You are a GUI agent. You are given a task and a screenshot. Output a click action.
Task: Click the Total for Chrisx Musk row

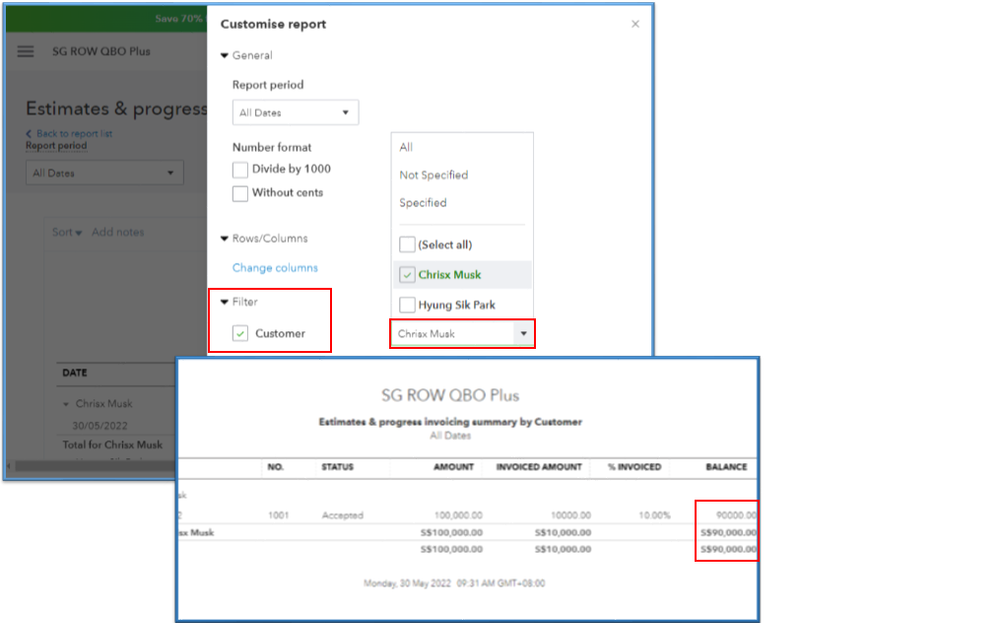point(112,445)
